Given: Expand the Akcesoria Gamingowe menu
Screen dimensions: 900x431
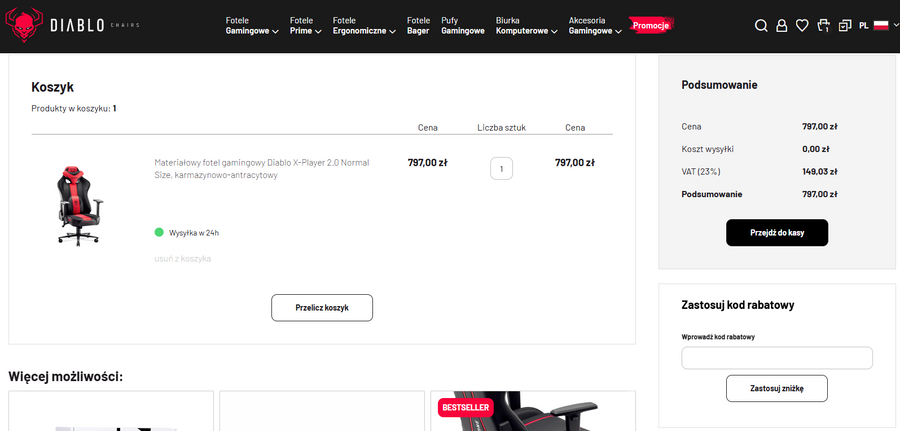Looking at the screenshot, I should point(595,25).
